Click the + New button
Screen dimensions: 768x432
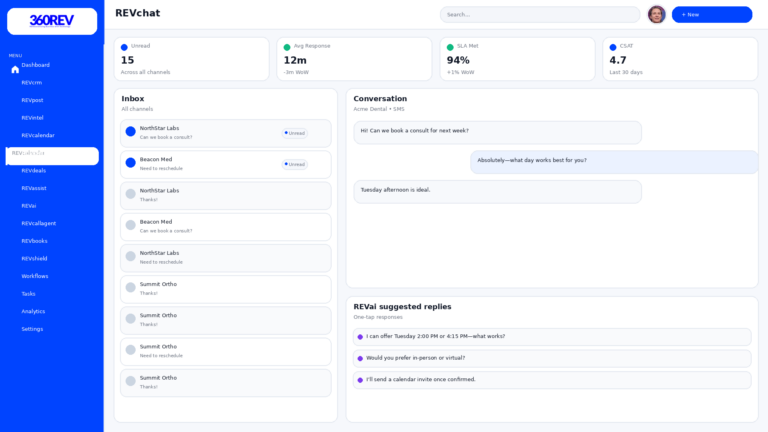tap(711, 14)
